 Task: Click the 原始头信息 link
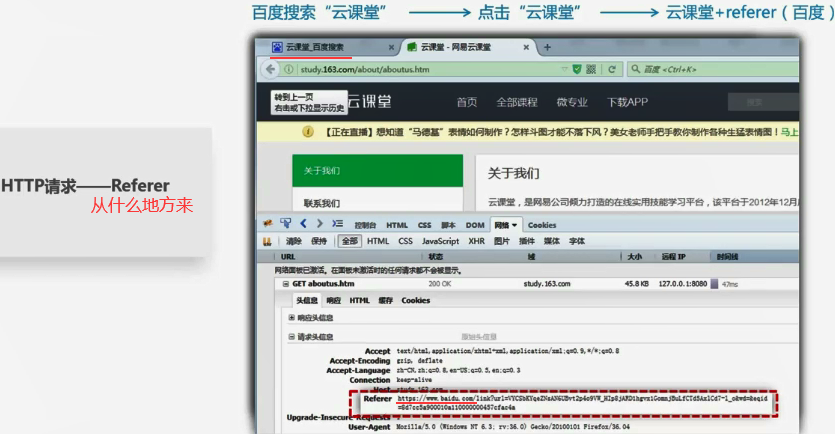(x=479, y=337)
